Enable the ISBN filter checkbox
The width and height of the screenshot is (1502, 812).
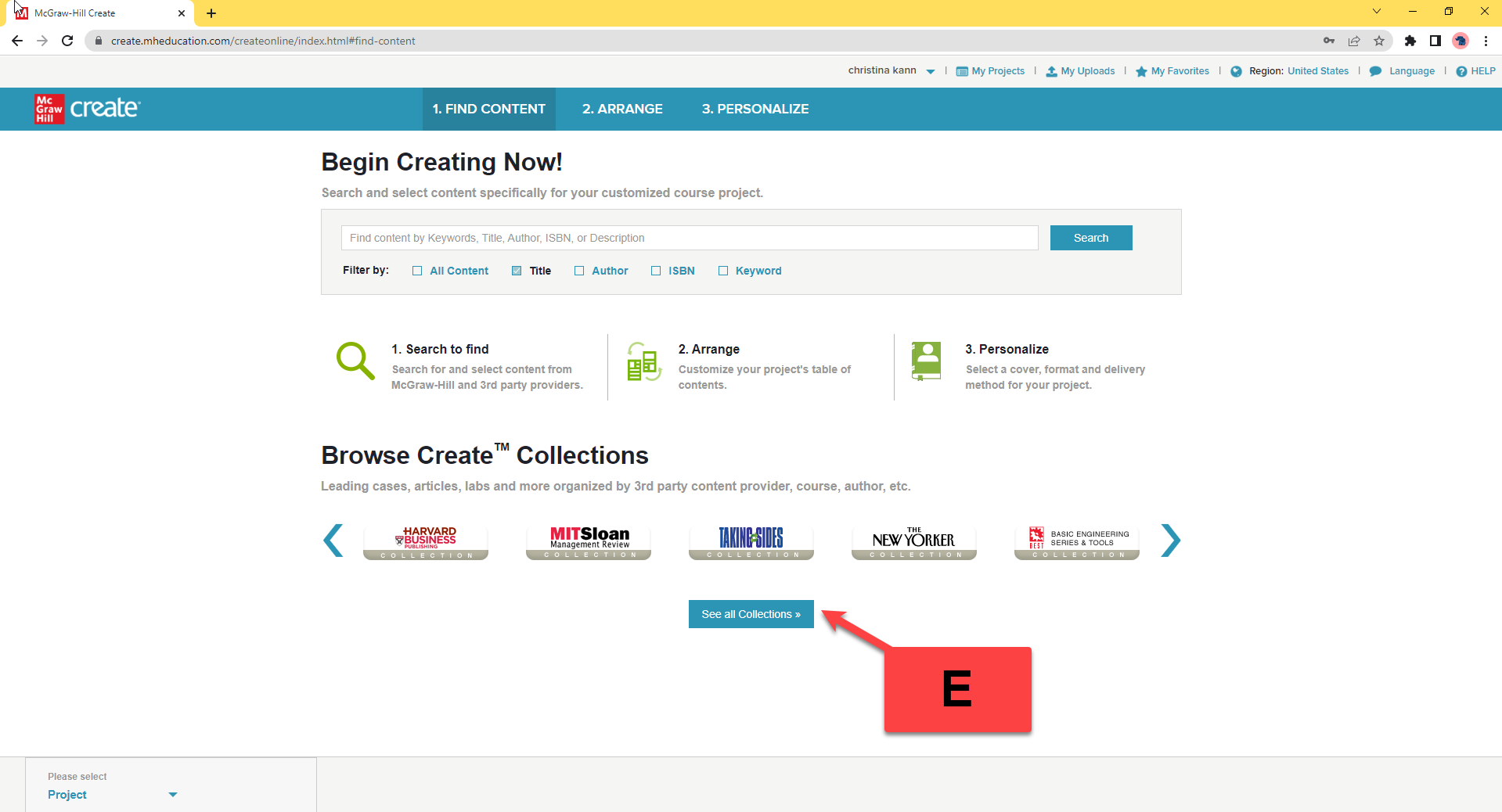pos(656,271)
